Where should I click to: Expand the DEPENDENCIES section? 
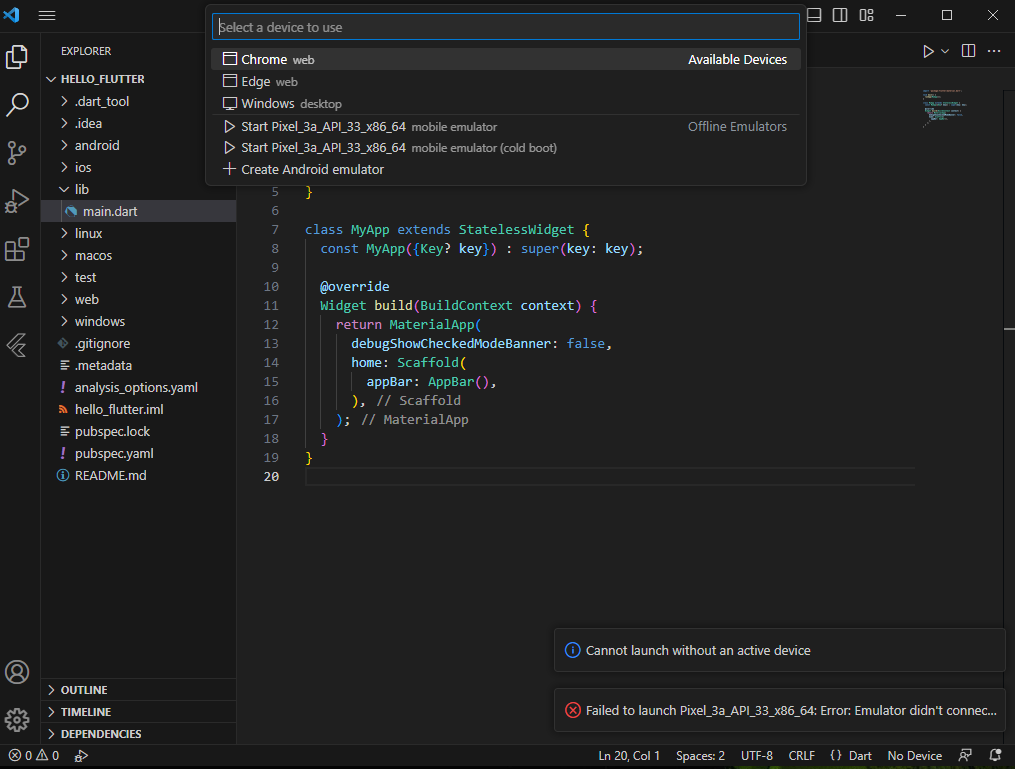point(139,734)
